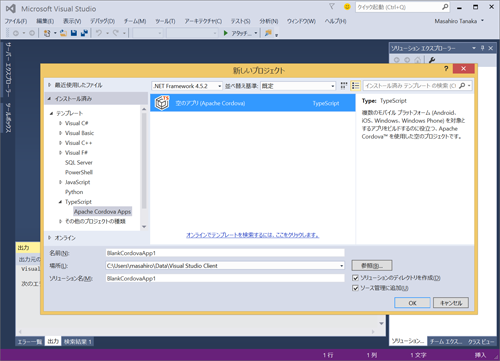
Task: Click the template tree vertical scrollbar
Action: click(x=144, y=160)
